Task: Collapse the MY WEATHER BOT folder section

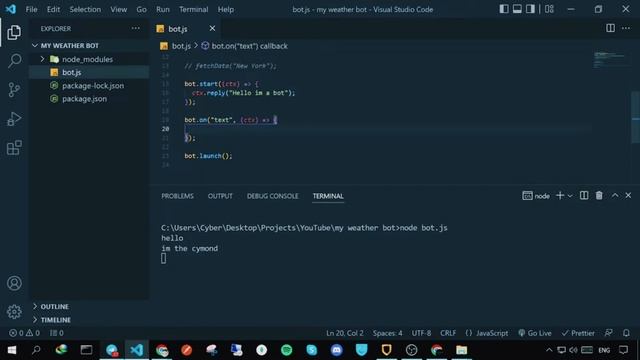Action: tap(89, 46)
